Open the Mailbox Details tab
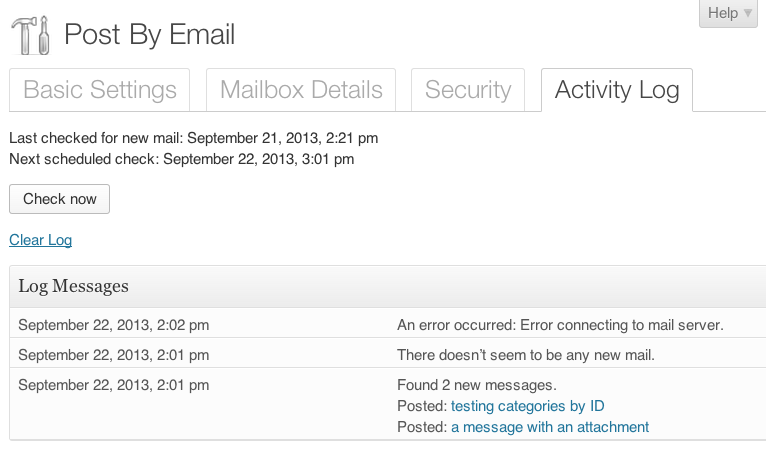 click(301, 90)
